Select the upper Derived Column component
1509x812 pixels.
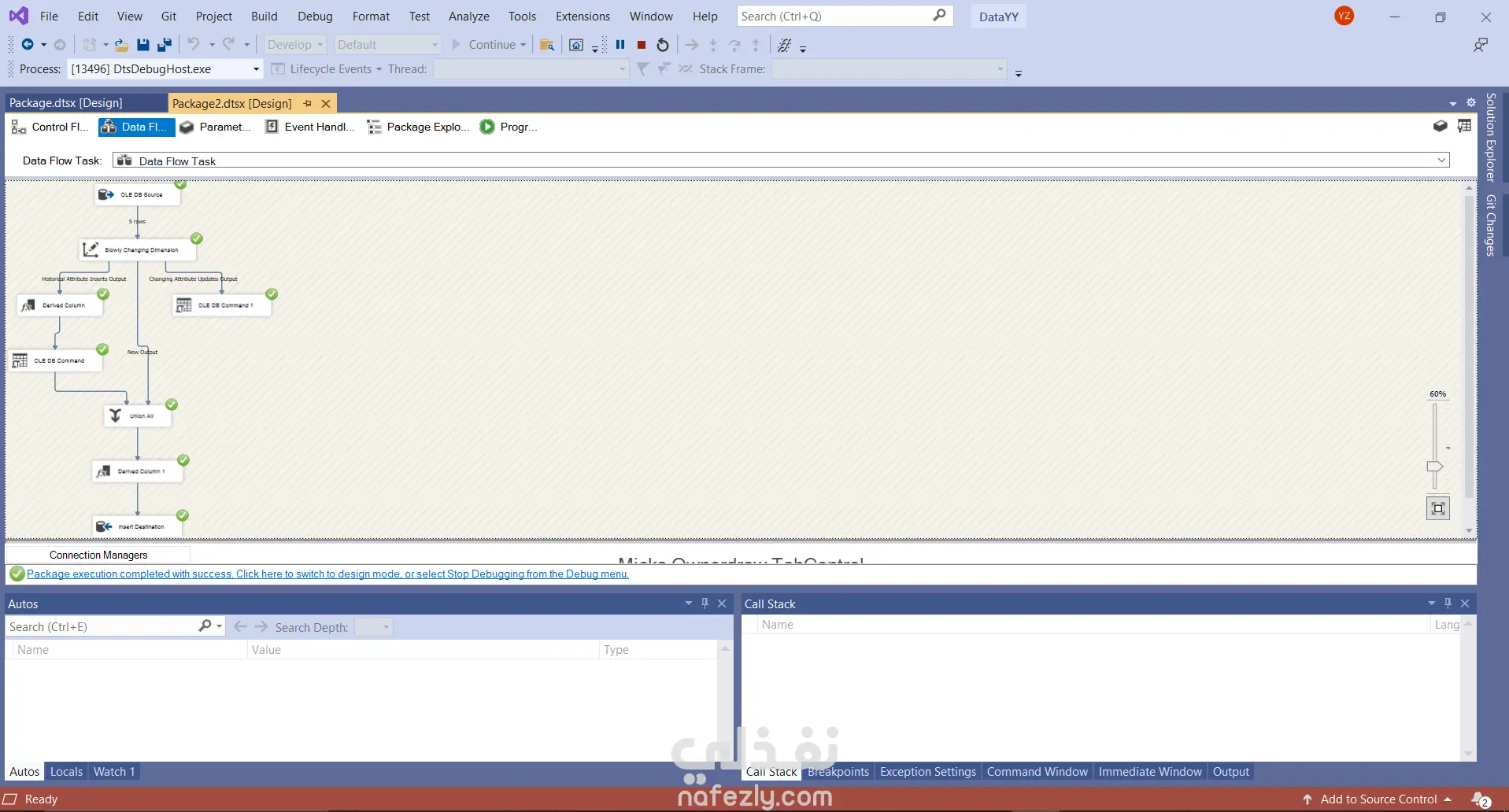coord(61,305)
